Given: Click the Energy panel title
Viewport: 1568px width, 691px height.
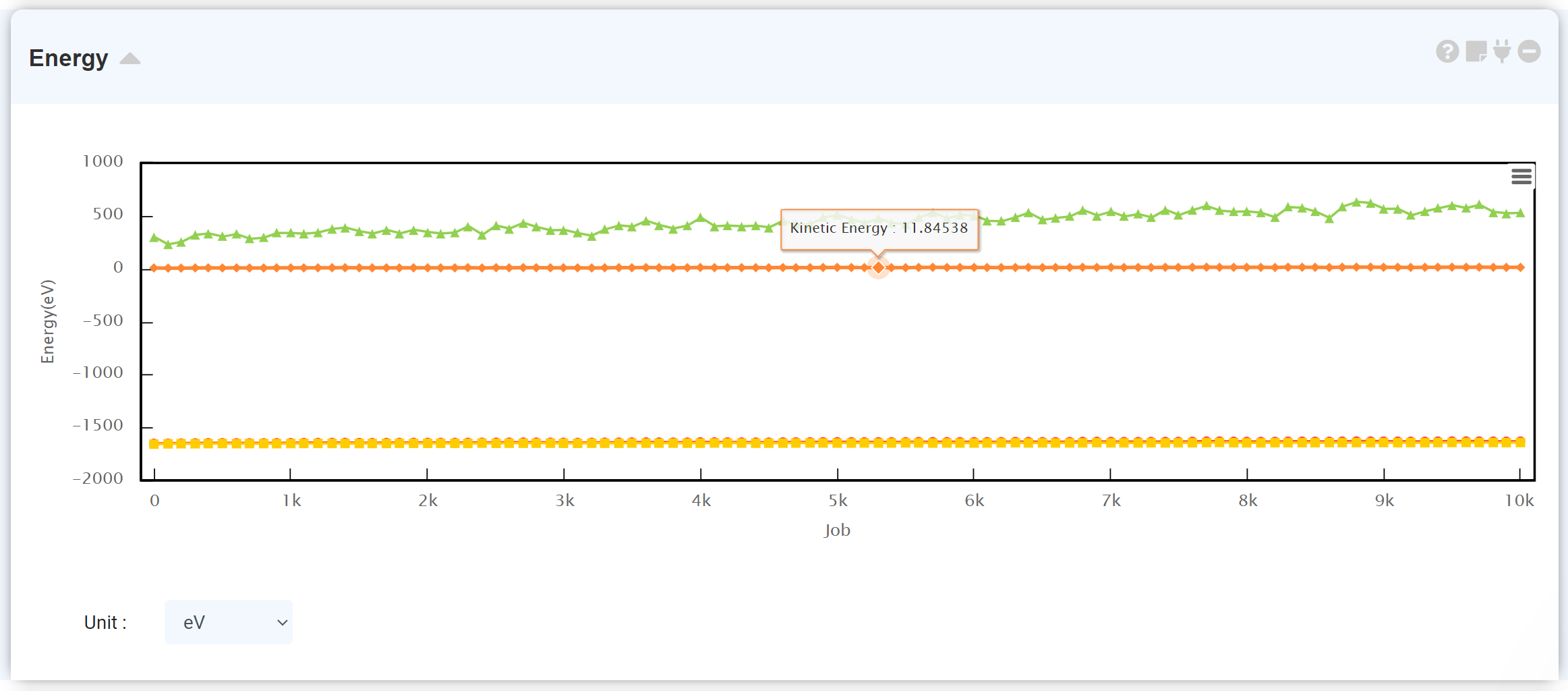Looking at the screenshot, I should [x=68, y=59].
